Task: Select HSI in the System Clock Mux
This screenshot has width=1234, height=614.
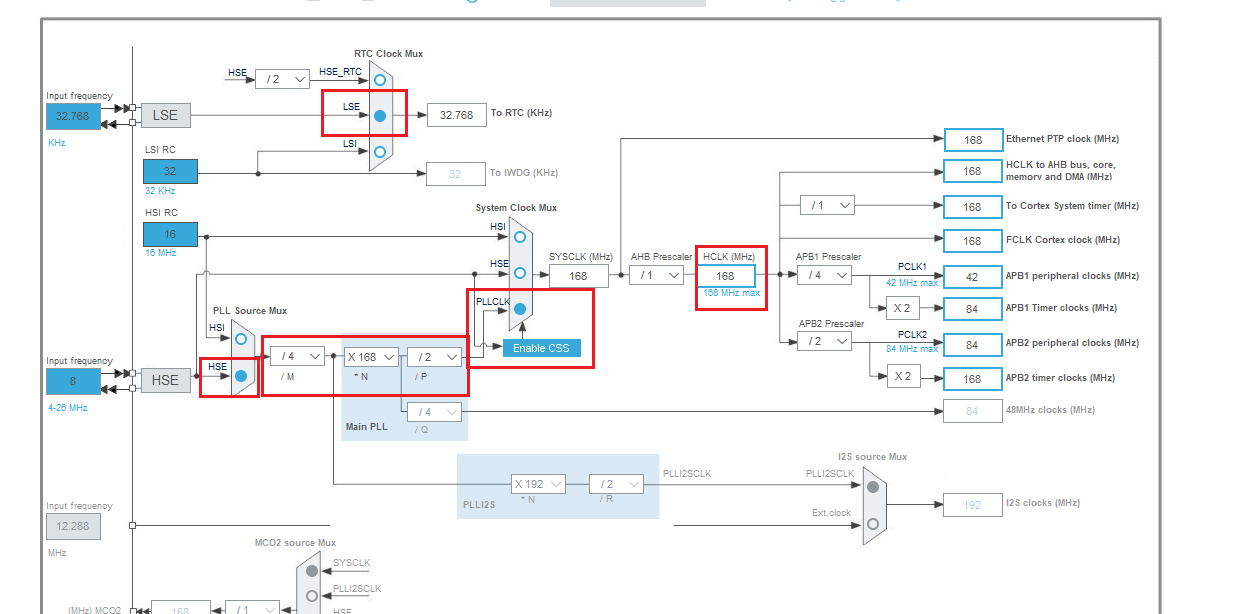Action: (x=519, y=237)
